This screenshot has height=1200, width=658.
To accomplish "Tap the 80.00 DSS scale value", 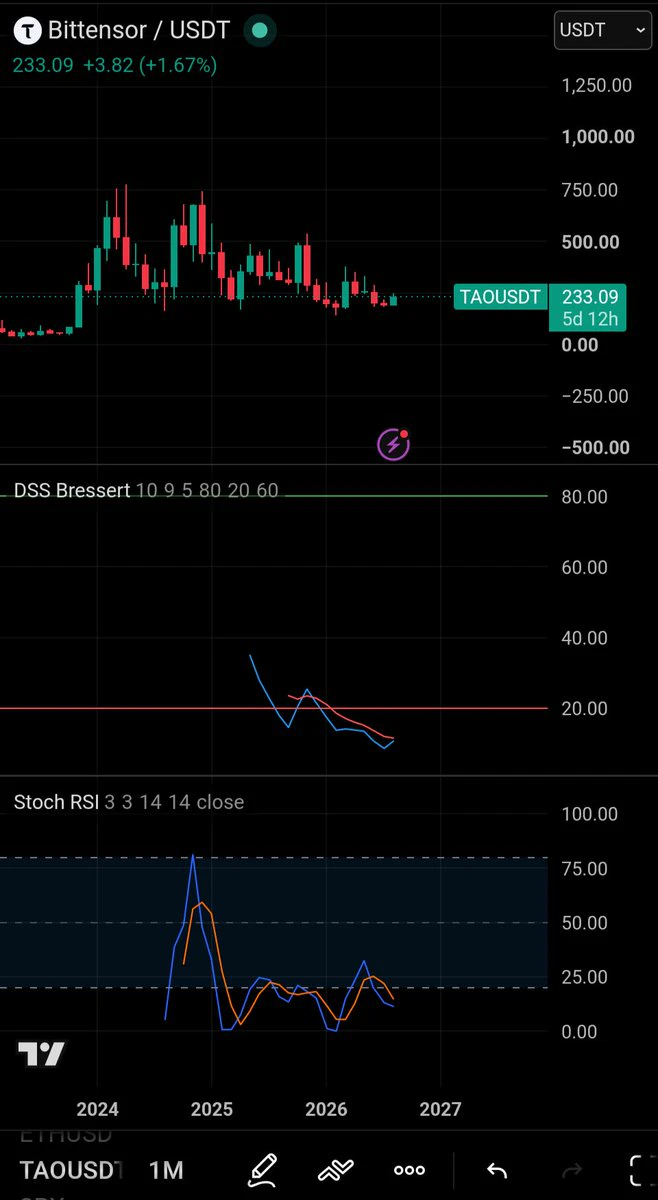I will (x=585, y=497).
